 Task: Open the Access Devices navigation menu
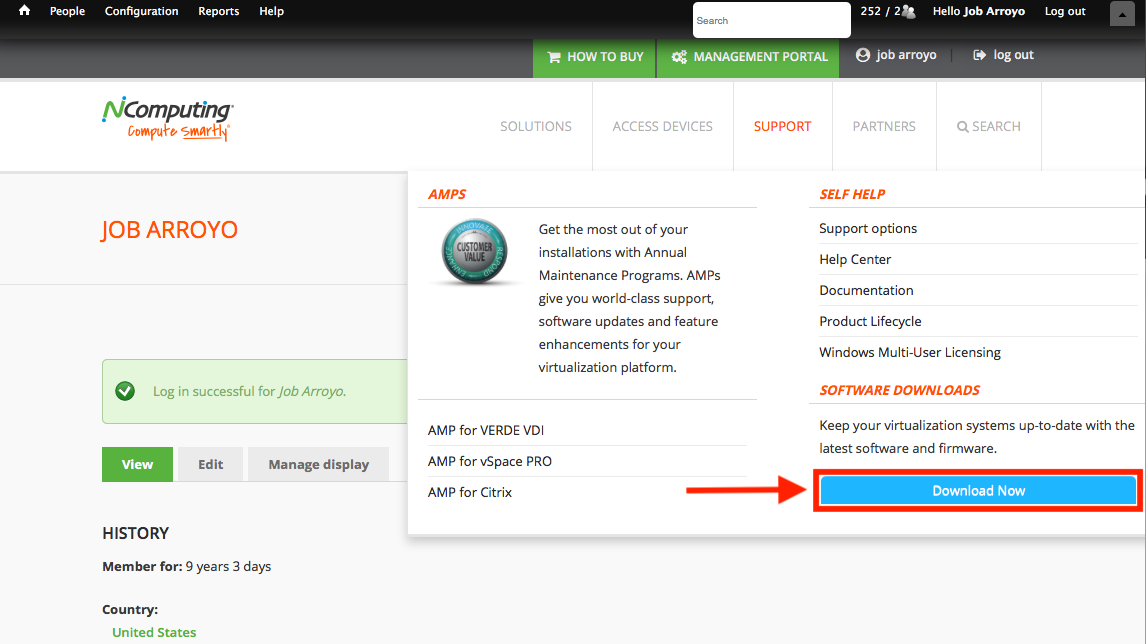tap(662, 126)
